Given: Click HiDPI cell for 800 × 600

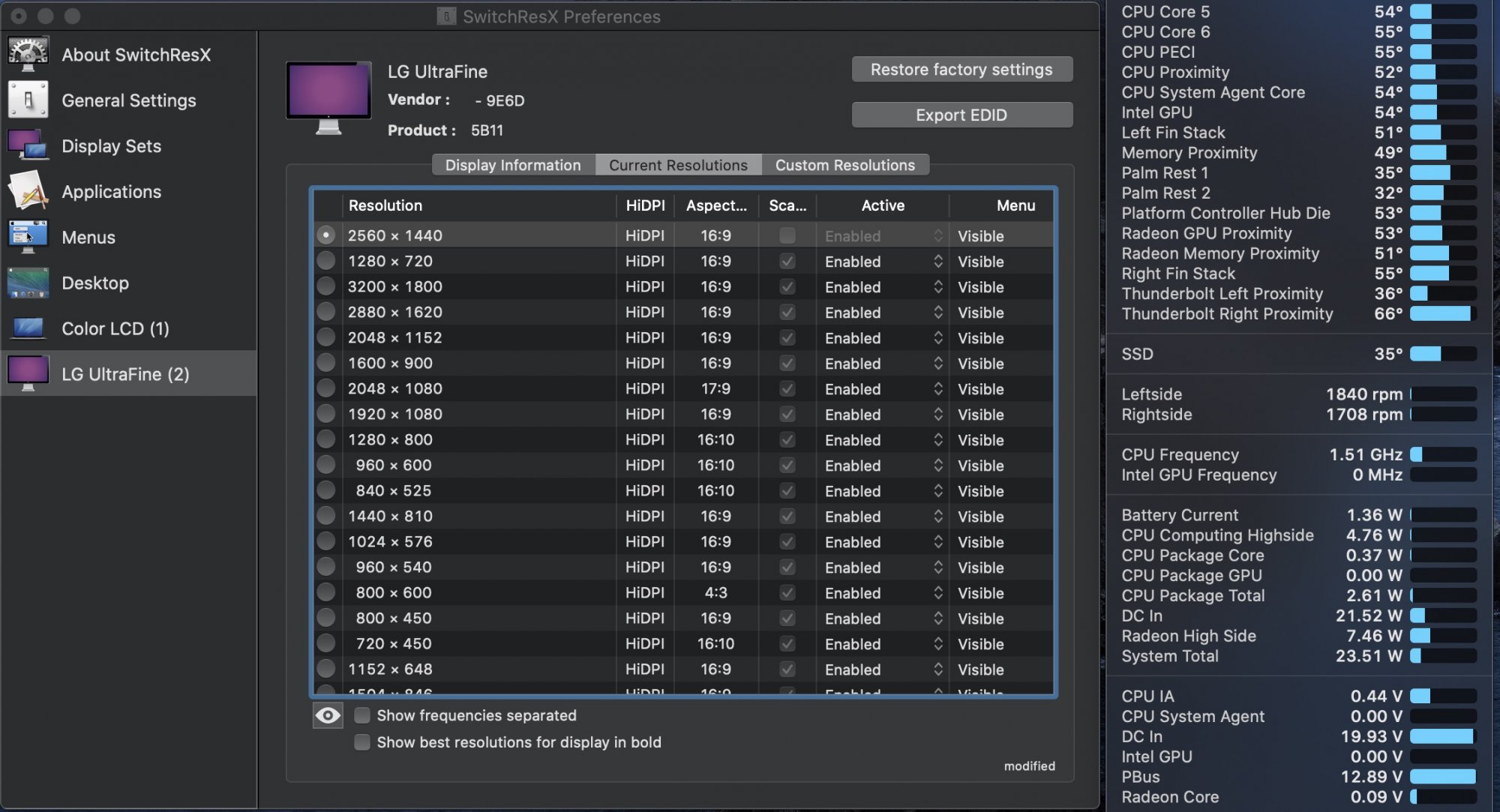Looking at the screenshot, I should [645, 592].
